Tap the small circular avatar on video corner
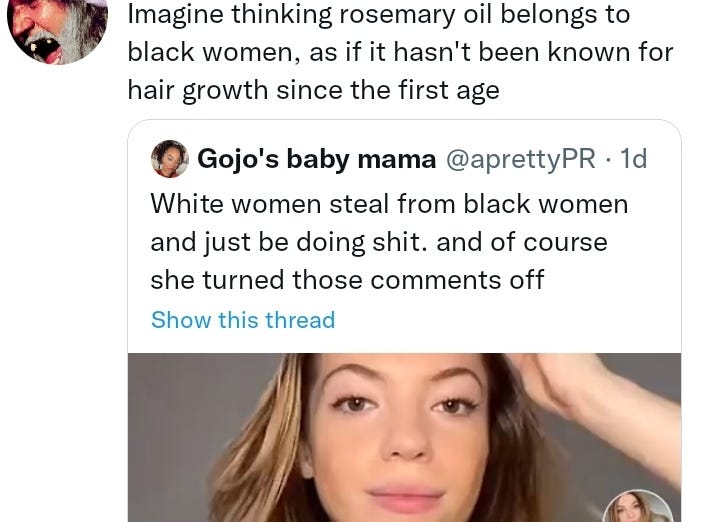 pos(638,507)
